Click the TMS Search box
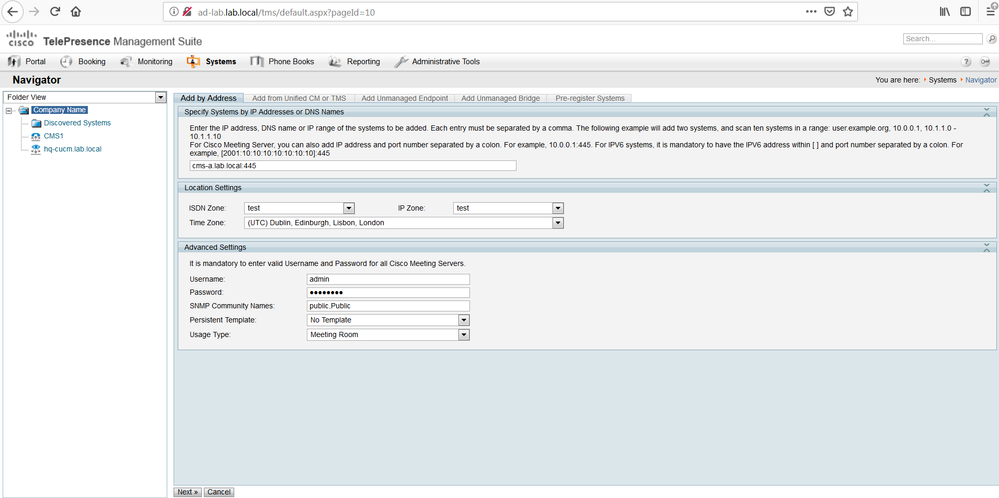This screenshot has width=999, height=498. point(943,39)
